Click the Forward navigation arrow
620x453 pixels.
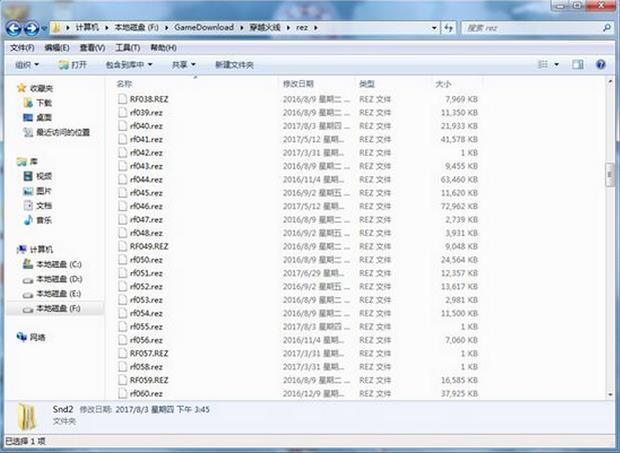(31, 27)
